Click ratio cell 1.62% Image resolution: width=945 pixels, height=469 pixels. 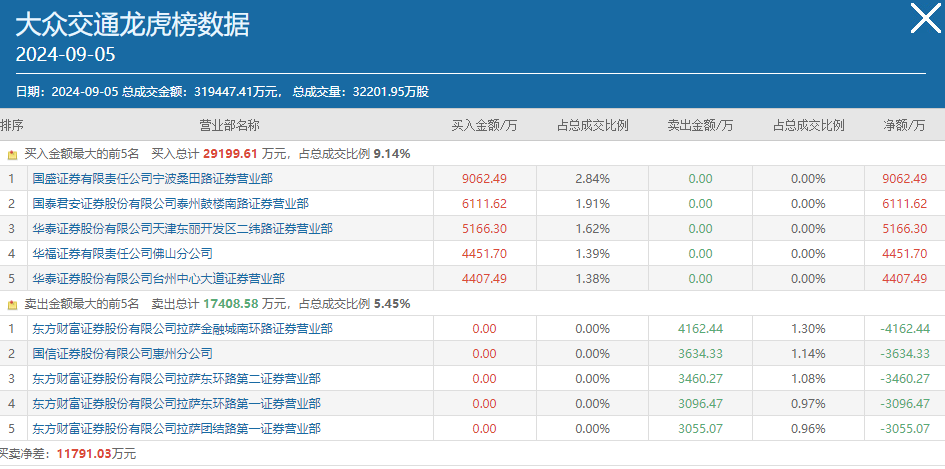point(592,228)
